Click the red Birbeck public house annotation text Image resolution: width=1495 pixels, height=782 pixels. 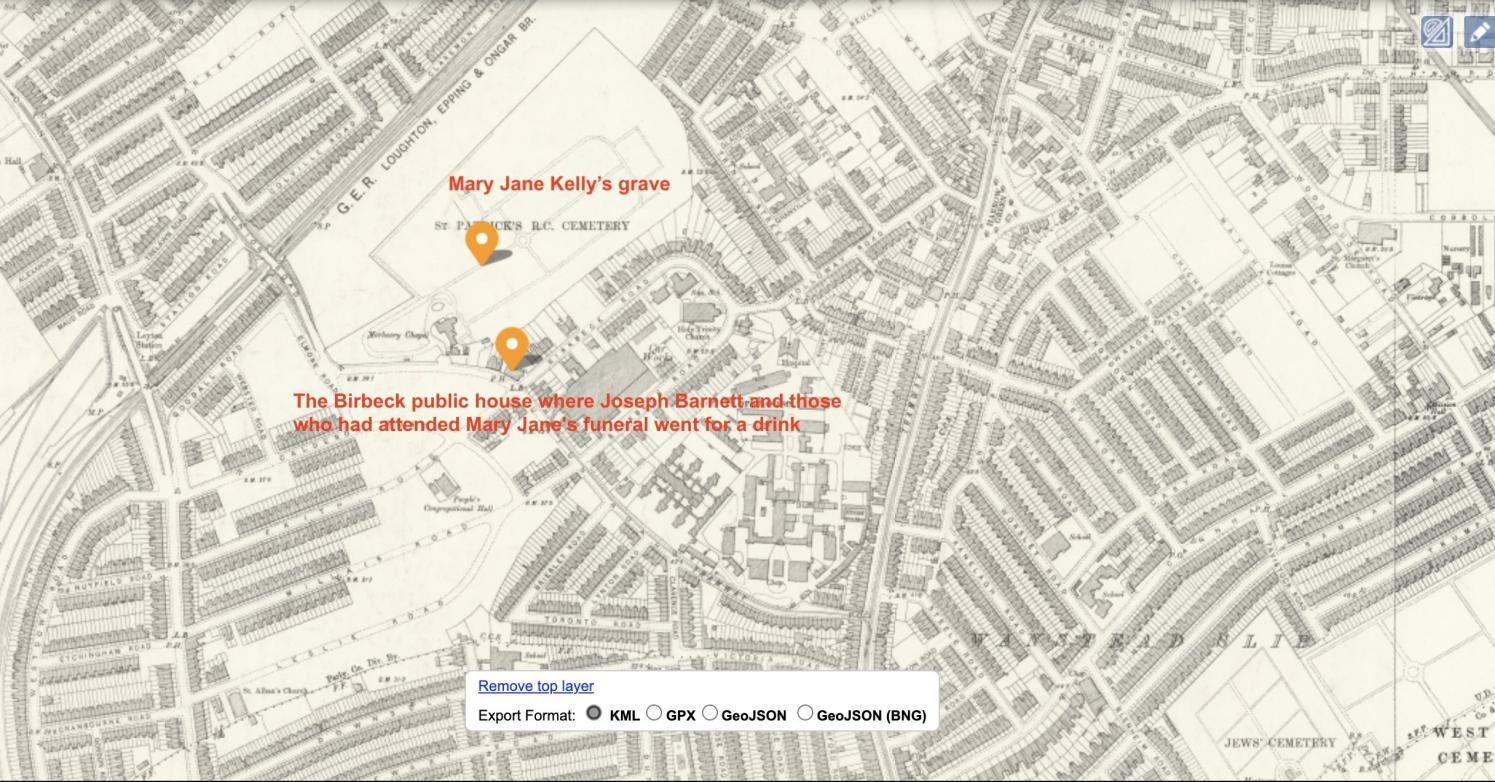pos(567,412)
